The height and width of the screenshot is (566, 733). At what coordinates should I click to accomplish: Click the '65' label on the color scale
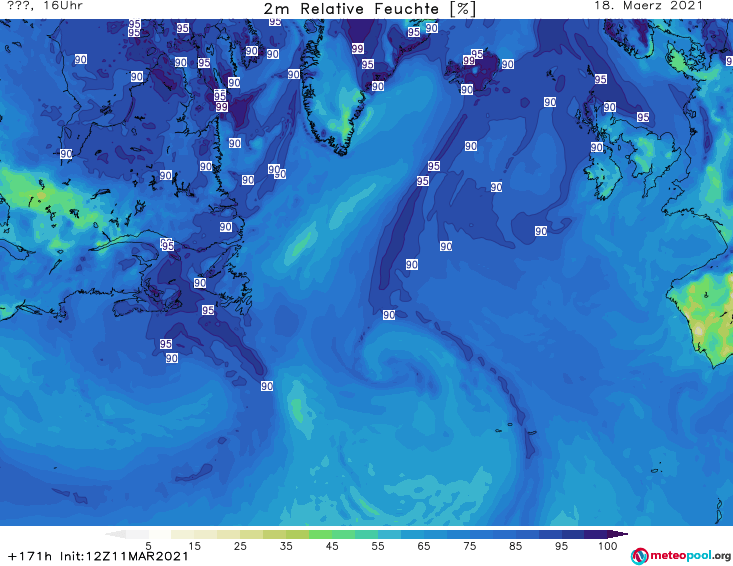pos(424,546)
